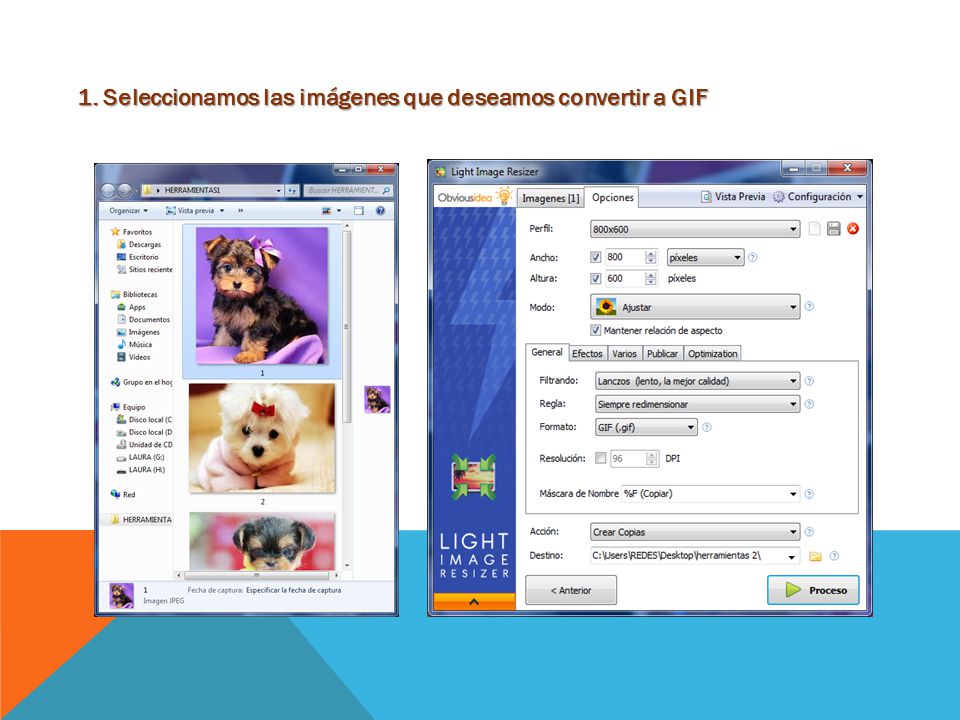Enable the Resolución checkbox
This screenshot has width=960, height=720.
601,458
